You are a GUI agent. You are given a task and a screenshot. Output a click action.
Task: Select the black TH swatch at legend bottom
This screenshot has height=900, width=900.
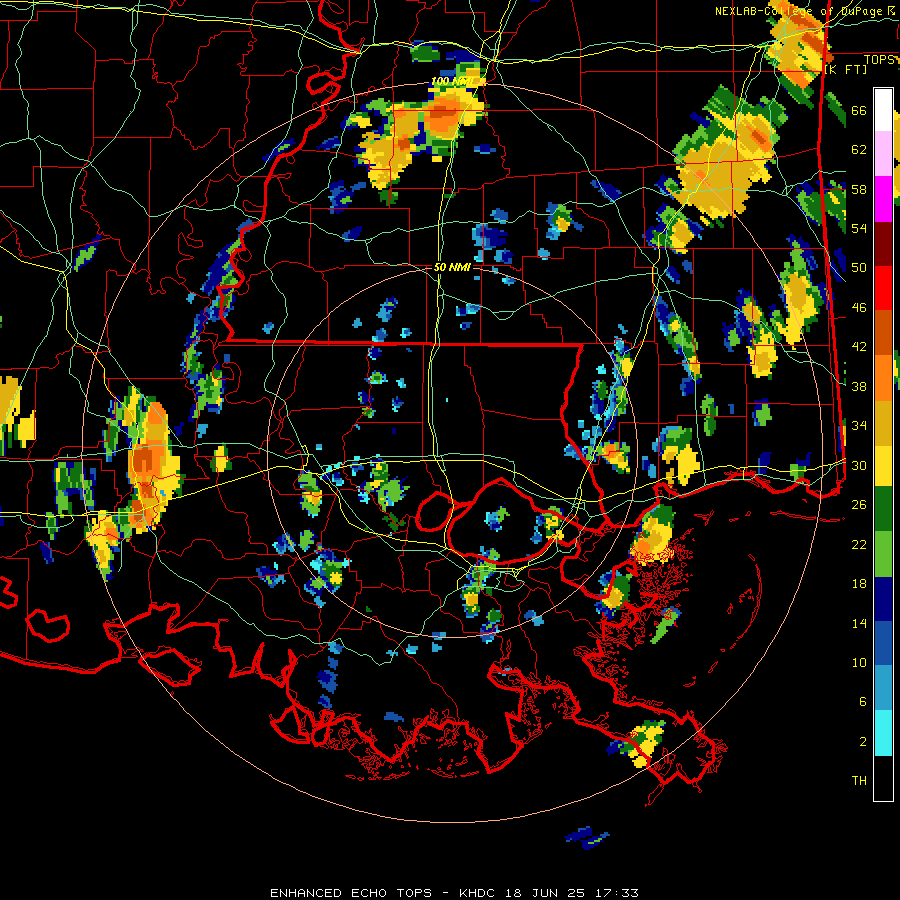883,778
